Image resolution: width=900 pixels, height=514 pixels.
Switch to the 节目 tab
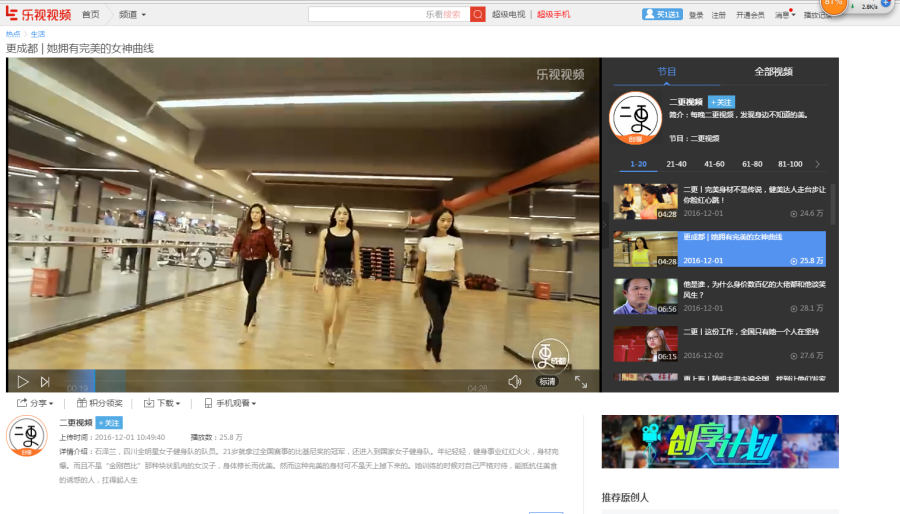coord(666,72)
